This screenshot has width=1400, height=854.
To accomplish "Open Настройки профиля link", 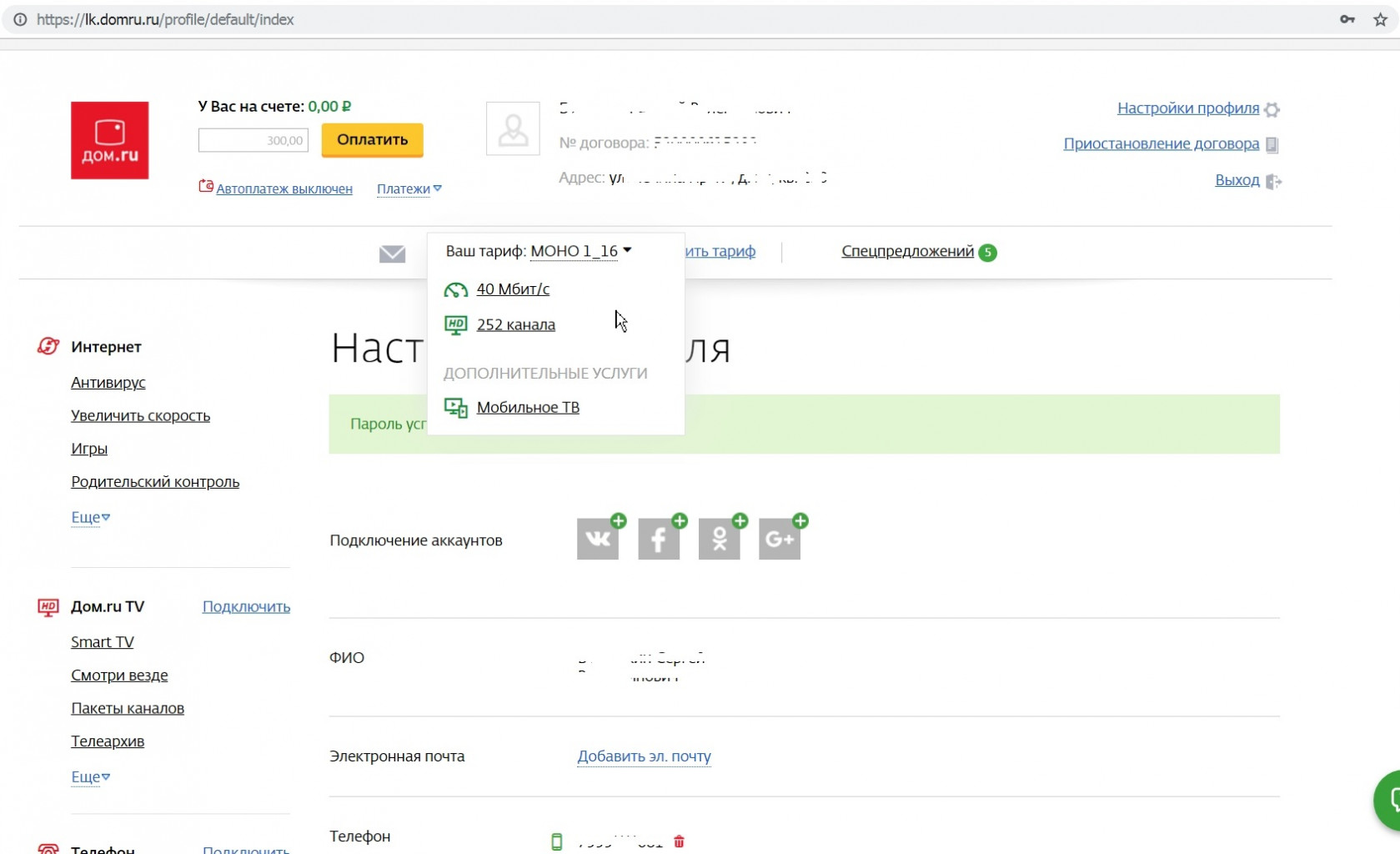I will coord(1188,108).
